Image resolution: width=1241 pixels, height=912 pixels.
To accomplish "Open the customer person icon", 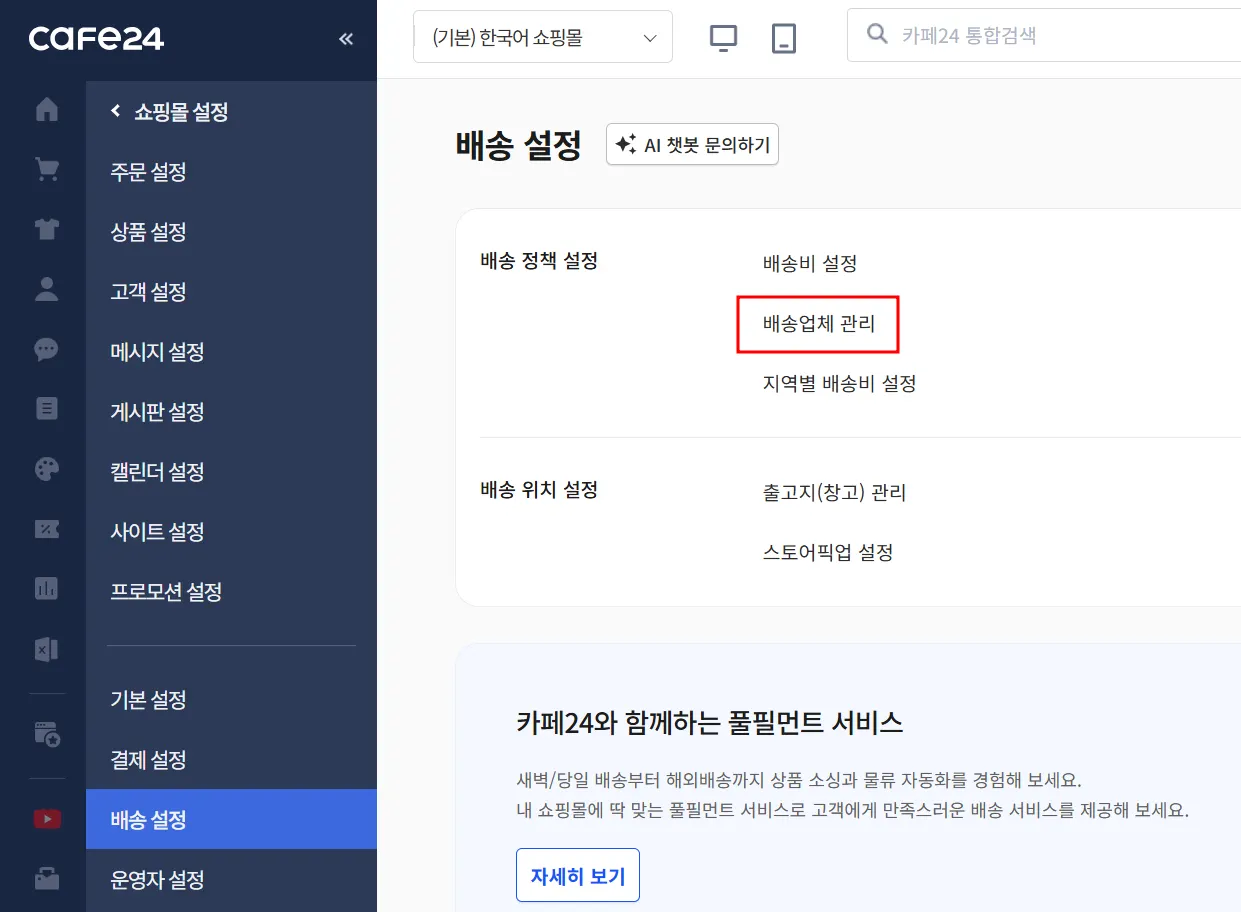I will point(47,289).
